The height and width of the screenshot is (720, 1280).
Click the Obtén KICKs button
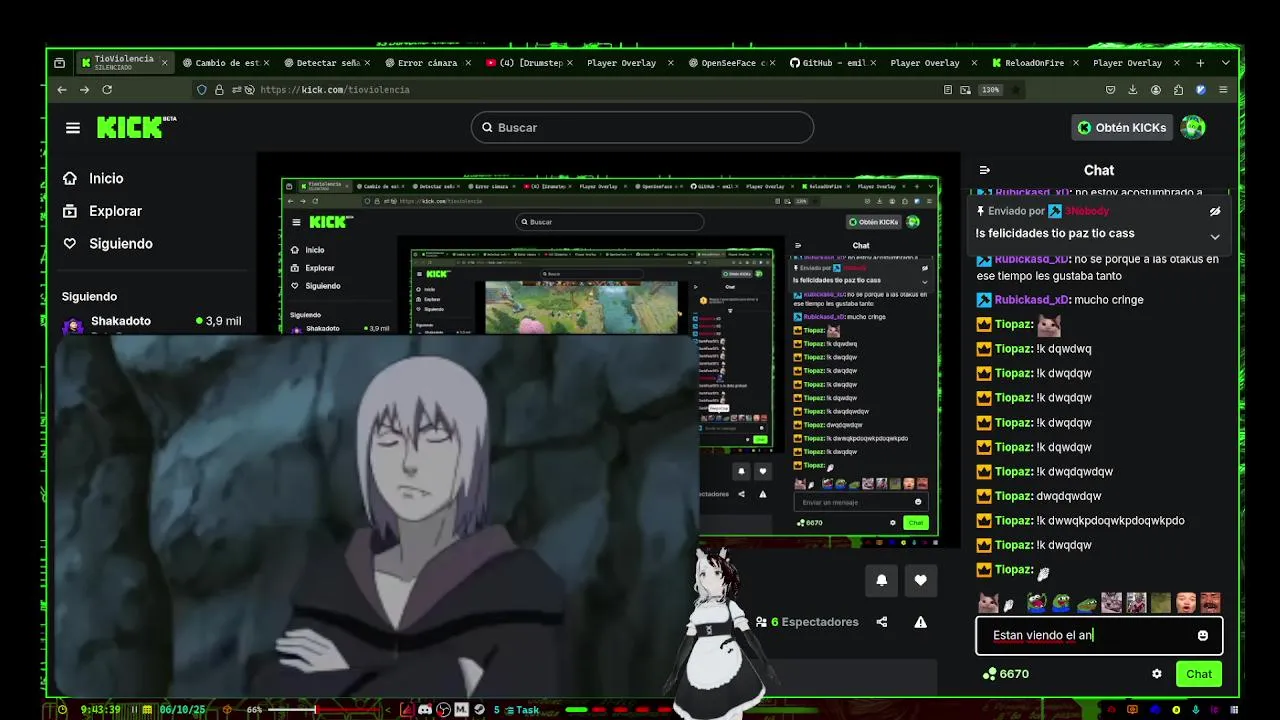pos(1121,127)
